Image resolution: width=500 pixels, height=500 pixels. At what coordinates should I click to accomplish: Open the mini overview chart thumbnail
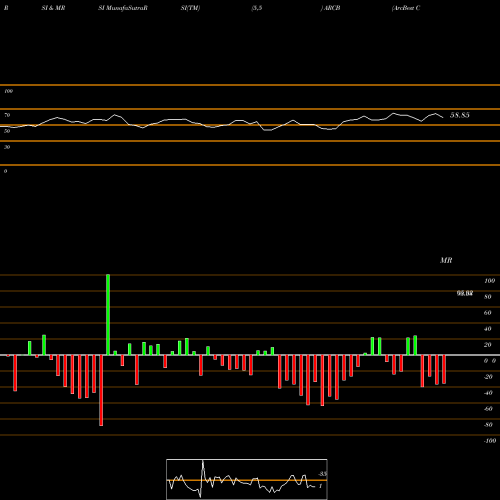pos(247,479)
